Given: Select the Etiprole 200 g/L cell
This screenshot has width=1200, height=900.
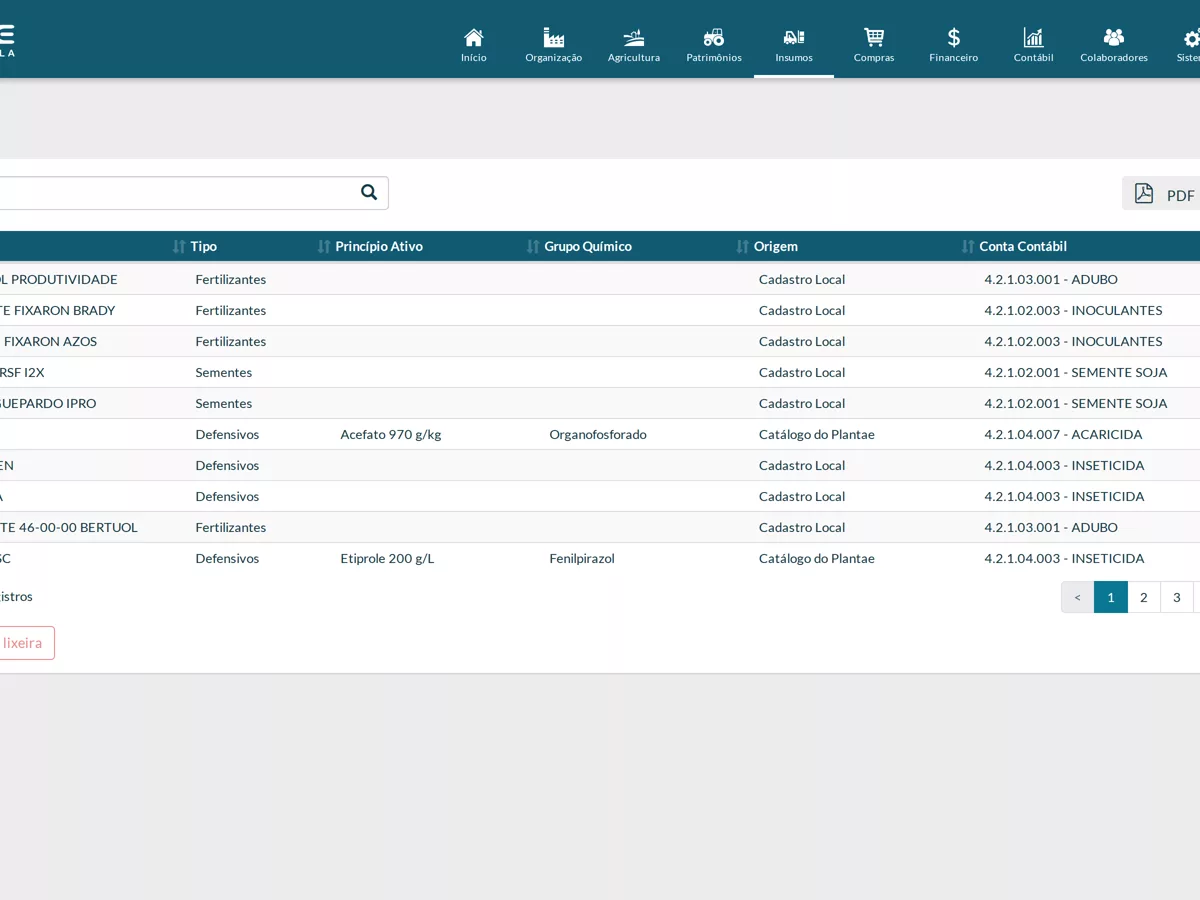Looking at the screenshot, I should [x=387, y=558].
